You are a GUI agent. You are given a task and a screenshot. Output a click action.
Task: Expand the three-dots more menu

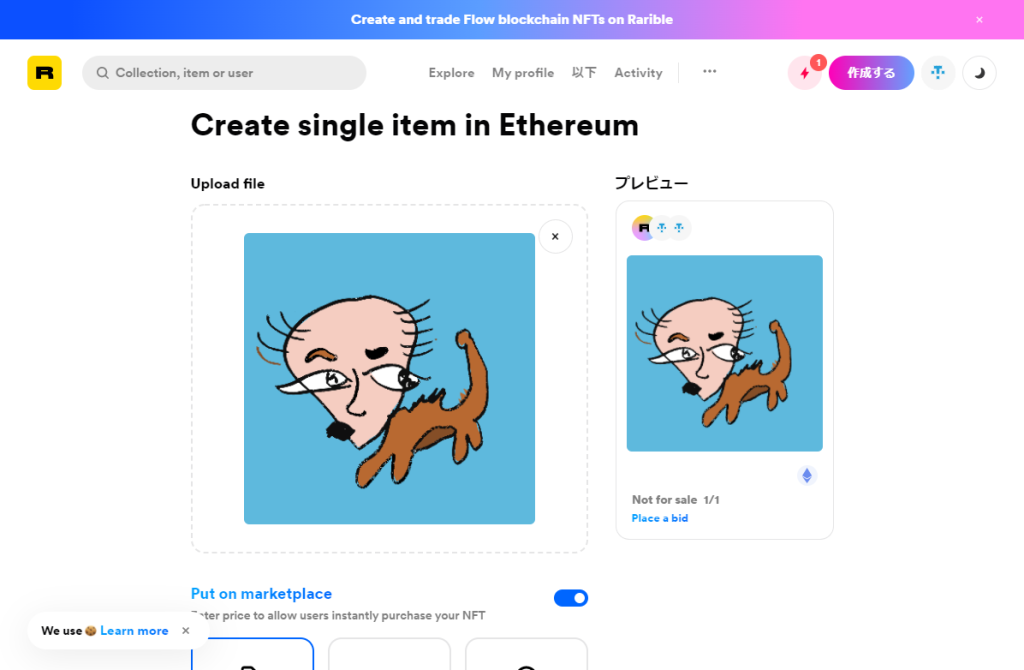point(709,72)
